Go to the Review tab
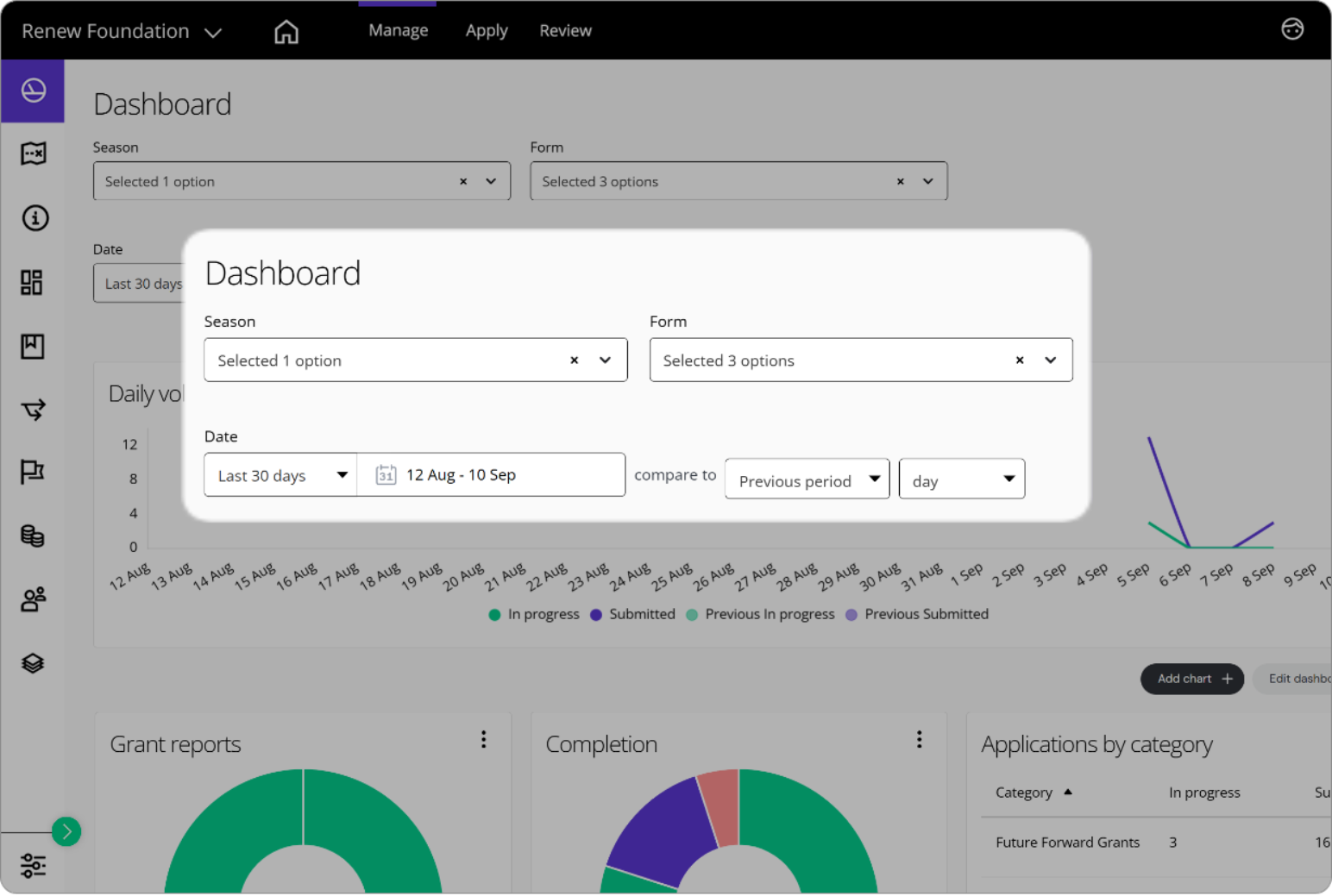1332x896 pixels. tap(565, 31)
